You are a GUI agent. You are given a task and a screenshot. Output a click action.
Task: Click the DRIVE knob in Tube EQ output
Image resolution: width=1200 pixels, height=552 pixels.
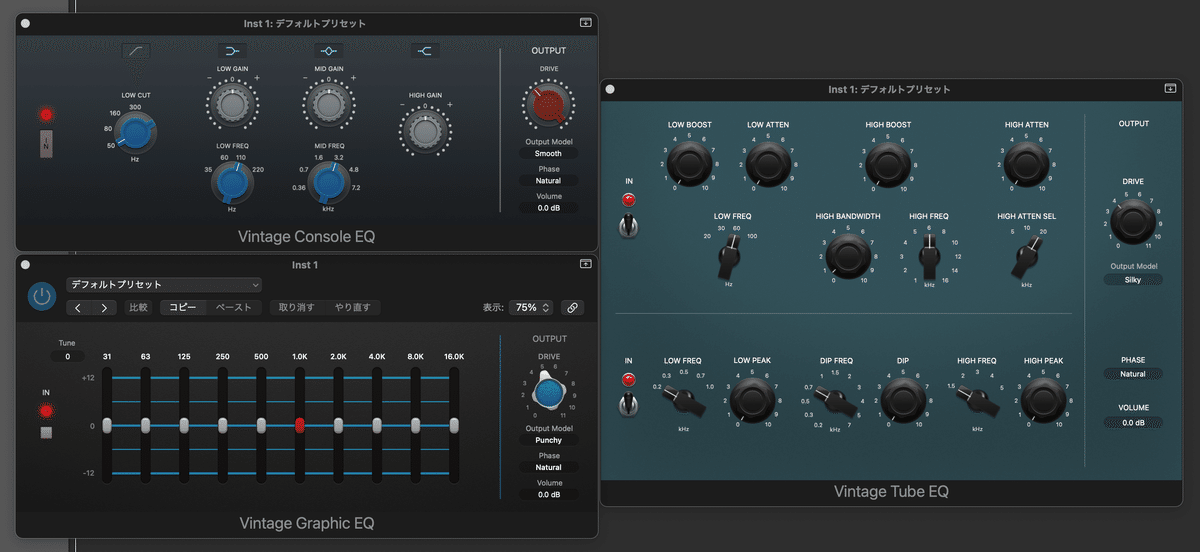click(1132, 220)
